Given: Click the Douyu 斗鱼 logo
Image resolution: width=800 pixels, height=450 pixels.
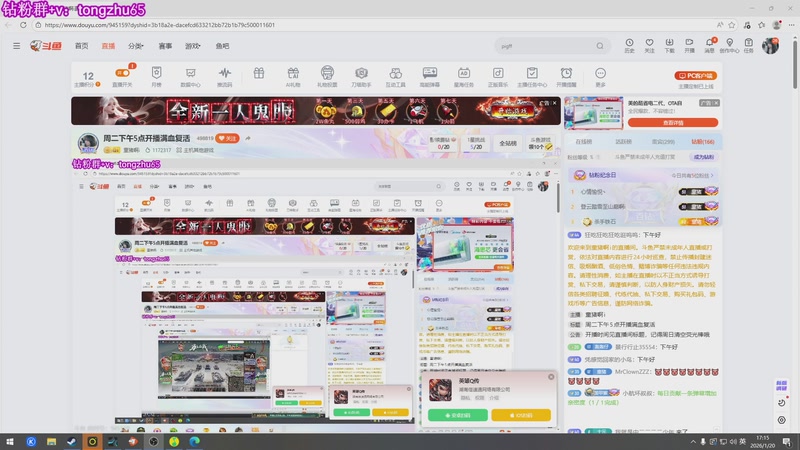Looking at the screenshot, I should point(46,46).
